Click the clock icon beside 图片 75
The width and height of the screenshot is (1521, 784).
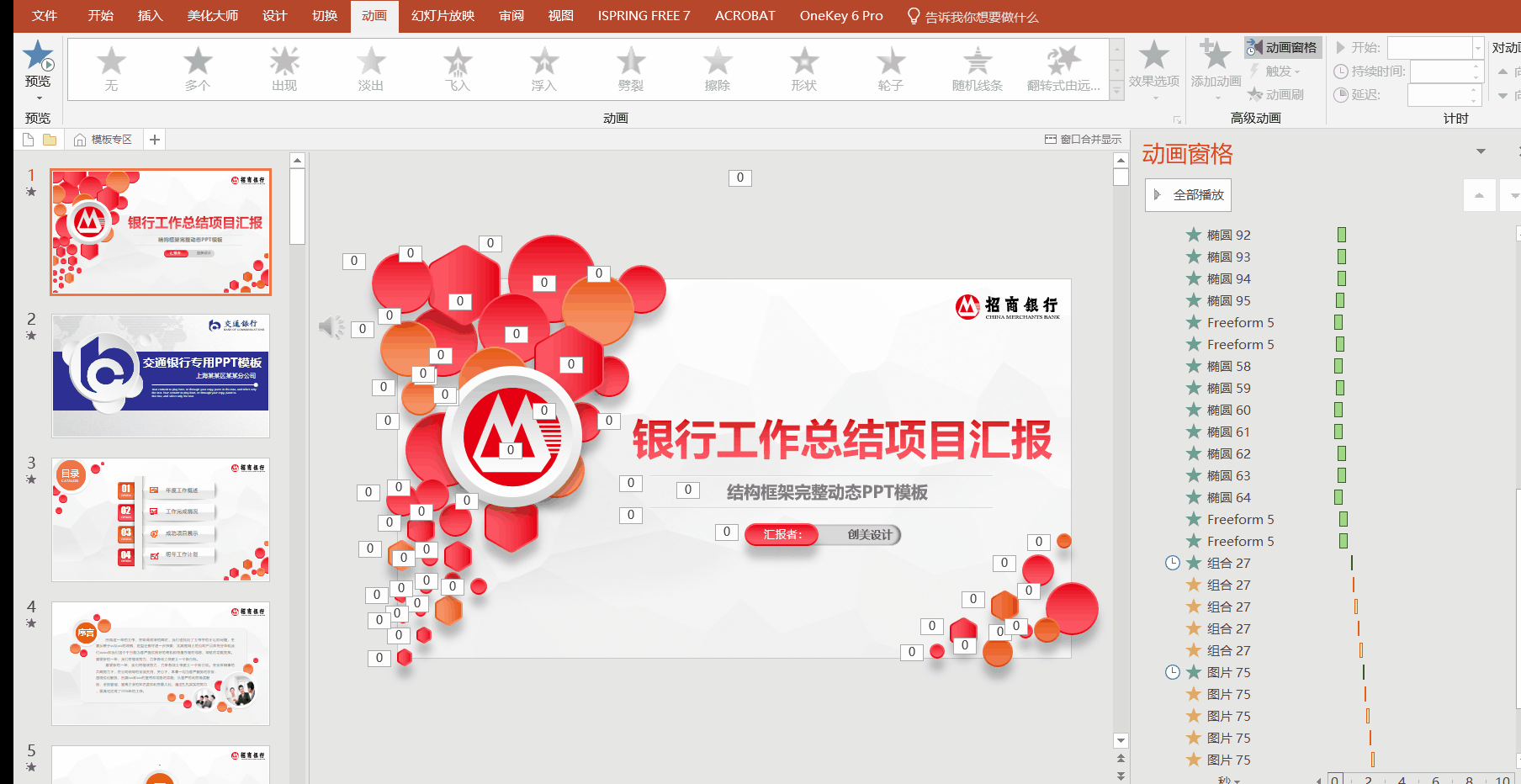tap(1172, 672)
